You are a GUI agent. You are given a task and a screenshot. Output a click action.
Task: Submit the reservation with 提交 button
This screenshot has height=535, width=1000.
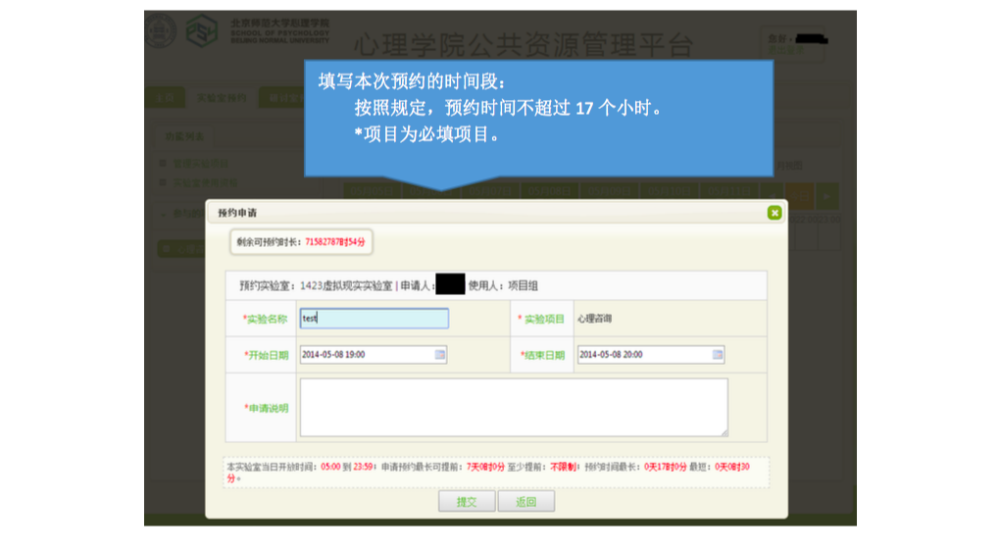point(466,502)
